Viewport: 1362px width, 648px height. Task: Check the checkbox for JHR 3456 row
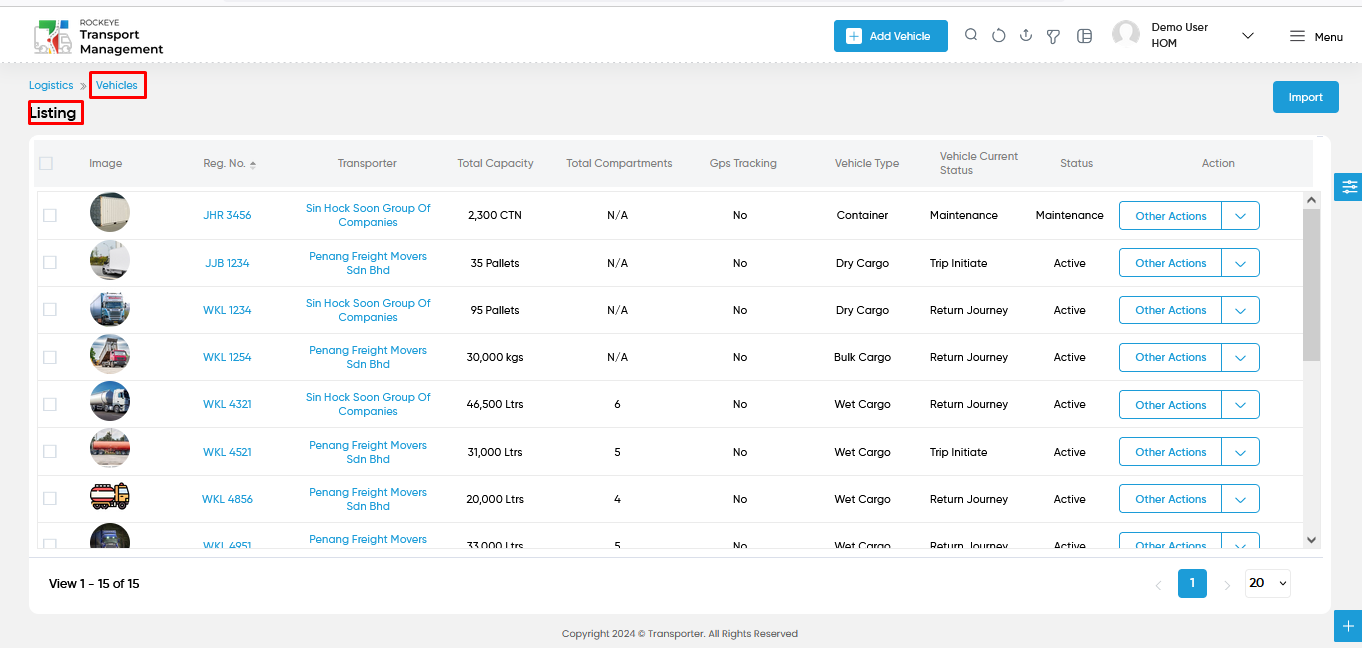pos(50,215)
